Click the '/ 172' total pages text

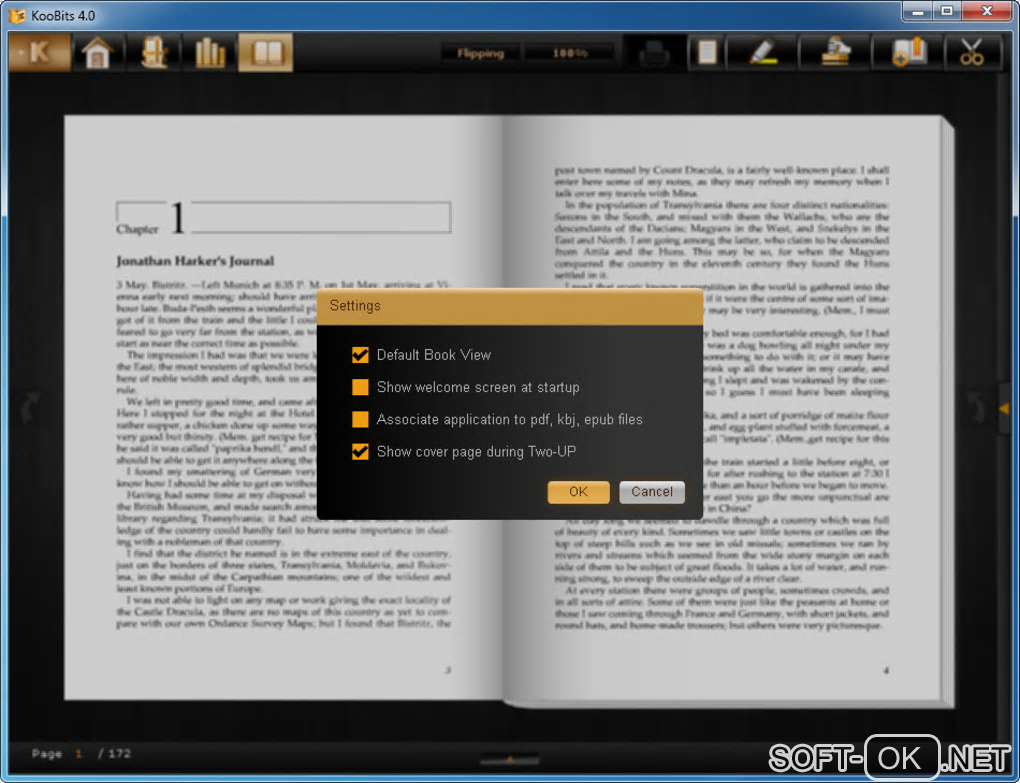pyautogui.click(x=114, y=754)
